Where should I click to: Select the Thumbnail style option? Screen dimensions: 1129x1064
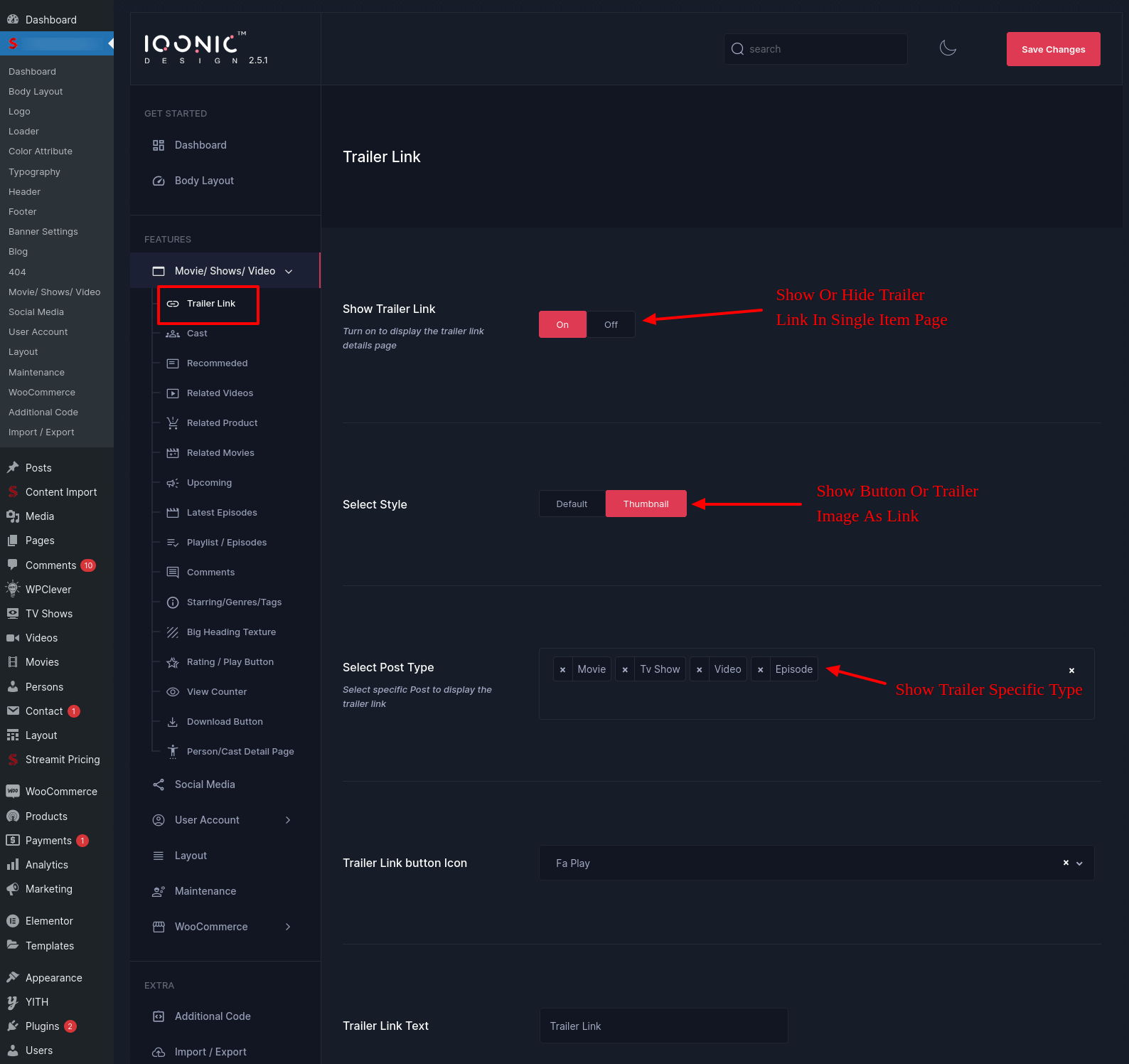click(x=646, y=504)
